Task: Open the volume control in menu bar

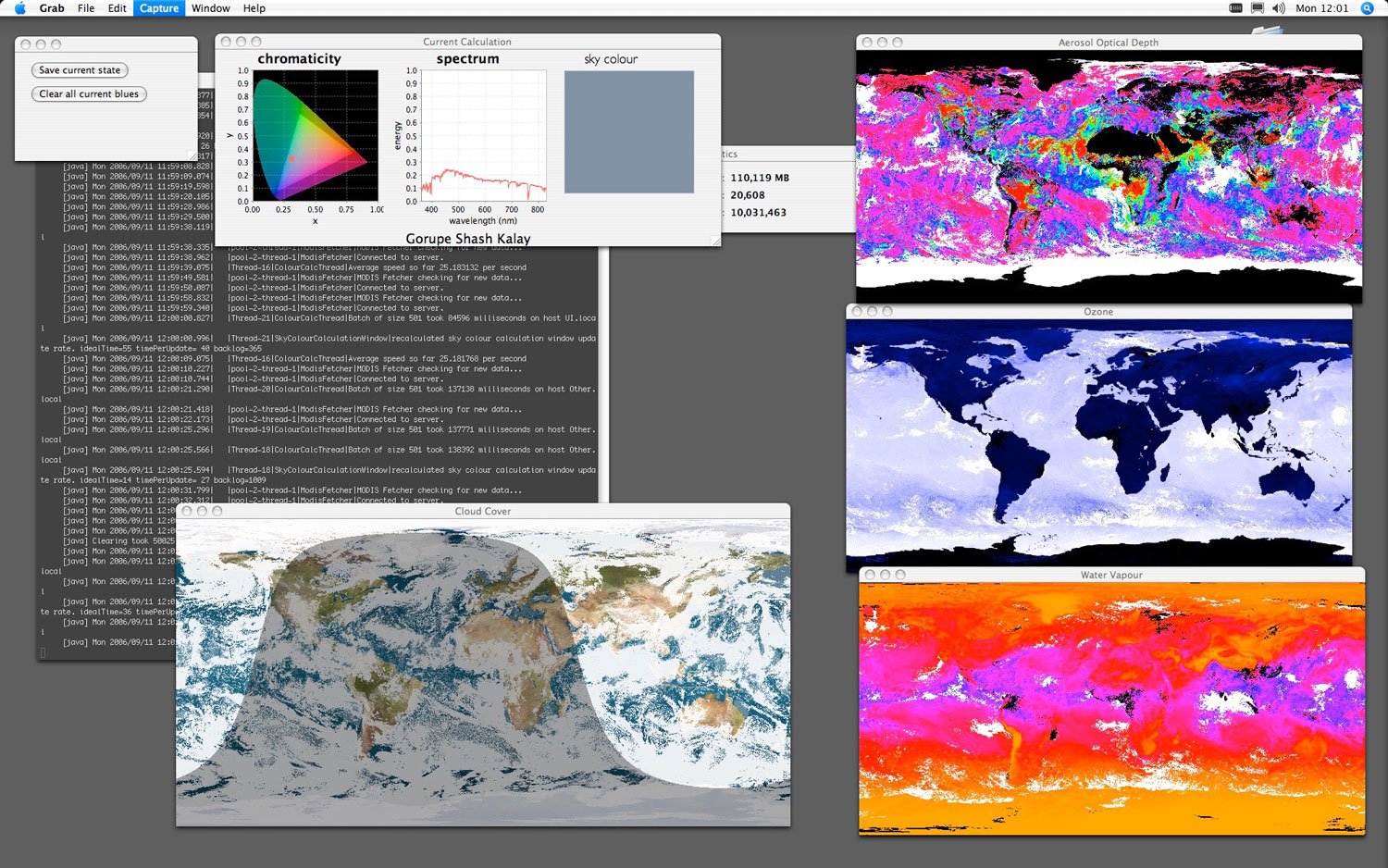Action: pos(1278,8)
